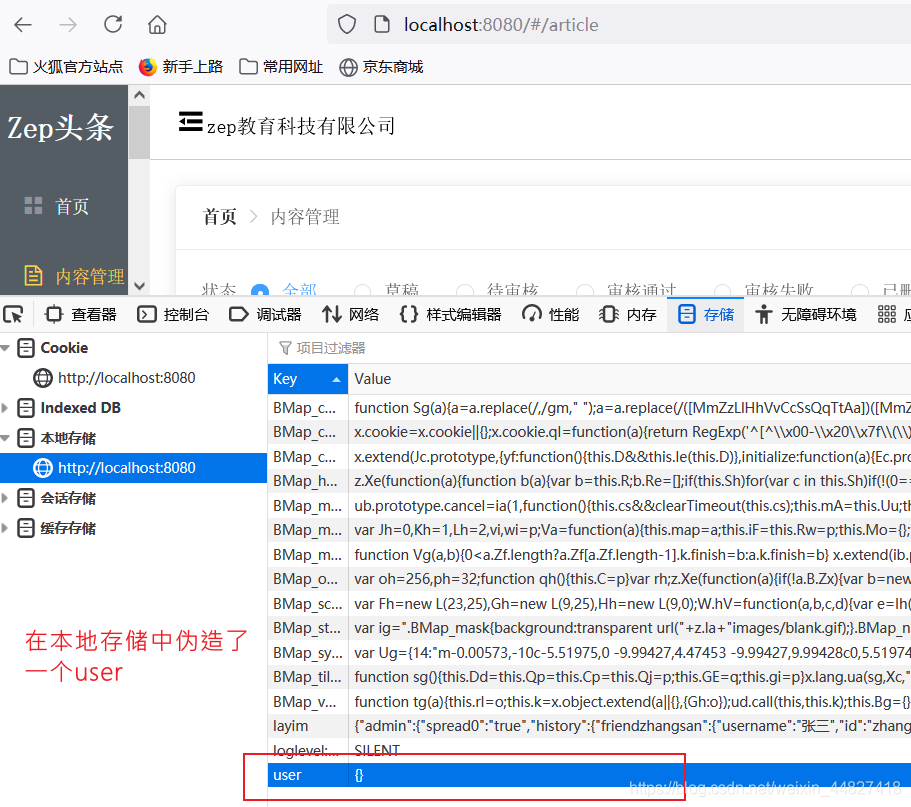Go back with the browser back arrow
Screen dimensions: 911x807
point(23,25)
